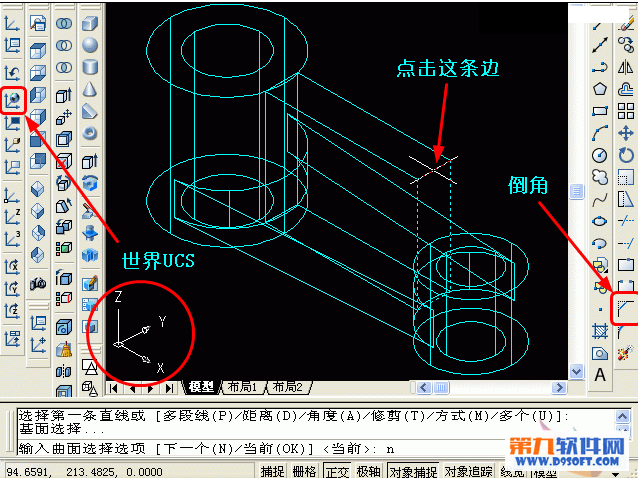
Task: Apply the Union solid editing tool
Action: coord(64,23)
